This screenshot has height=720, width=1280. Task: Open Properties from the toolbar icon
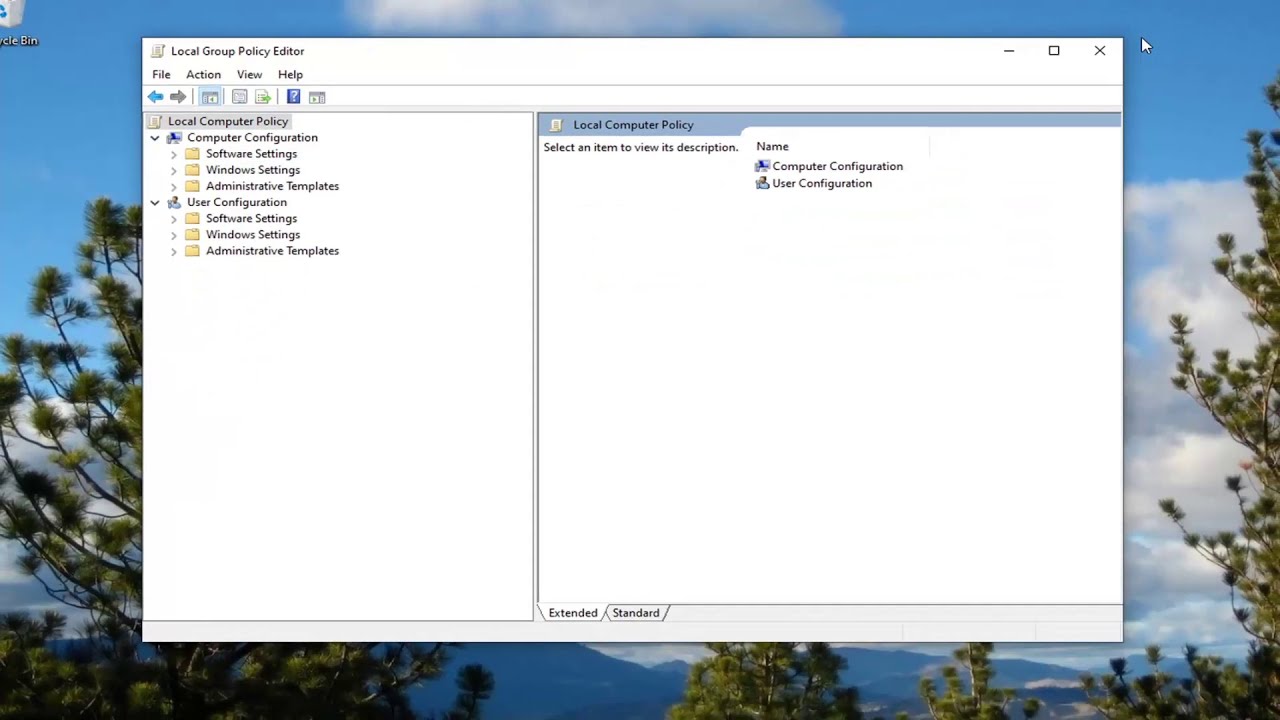239,97
